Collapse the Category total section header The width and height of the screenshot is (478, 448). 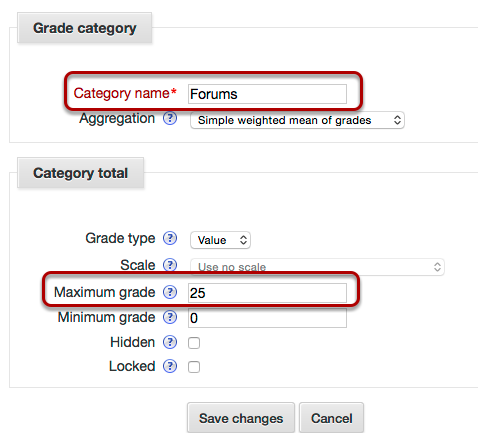coord(80,173)
